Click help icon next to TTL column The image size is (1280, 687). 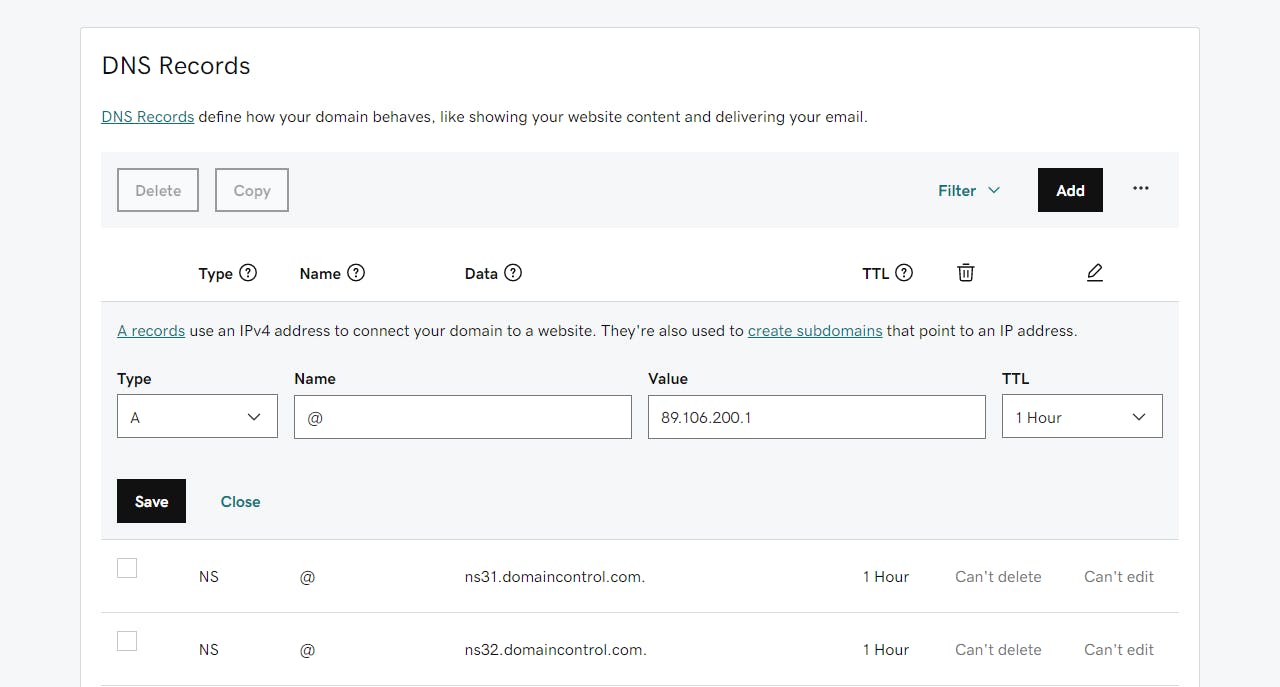point(904,273)
